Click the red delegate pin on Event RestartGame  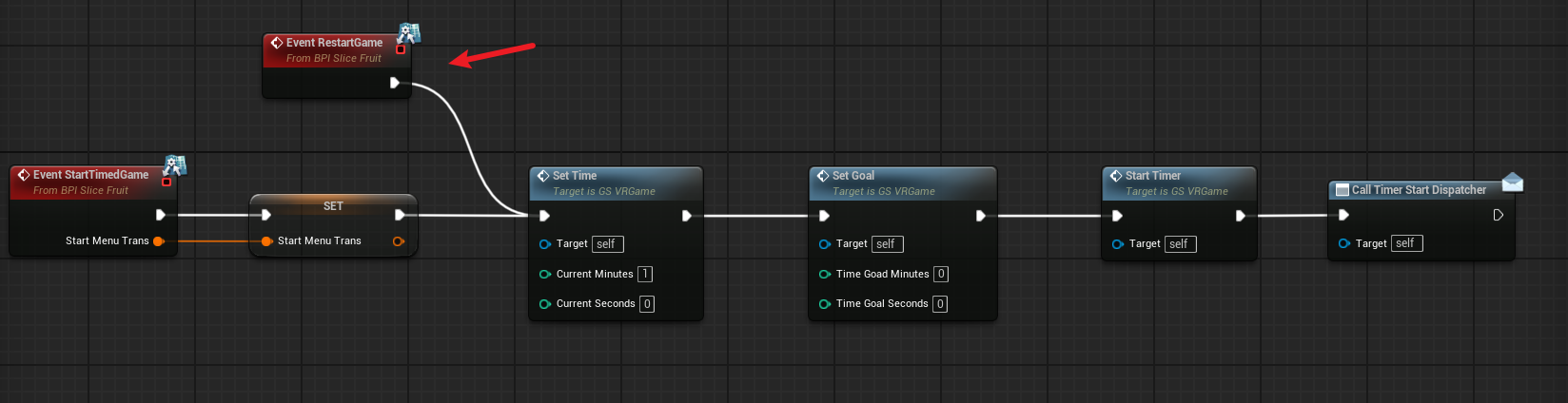[401, 49]
